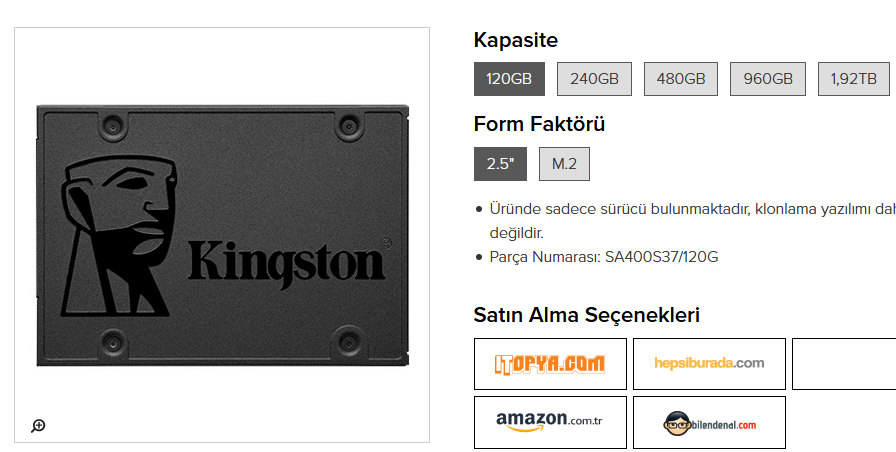
Task: Click the Satın Alma Seçenekleri heading
Action: (x=586, y=315)
